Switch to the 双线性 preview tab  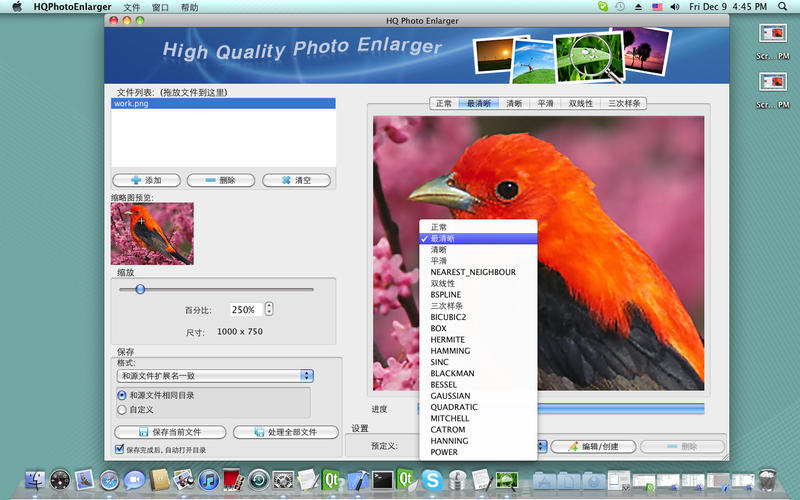[580, 103]
